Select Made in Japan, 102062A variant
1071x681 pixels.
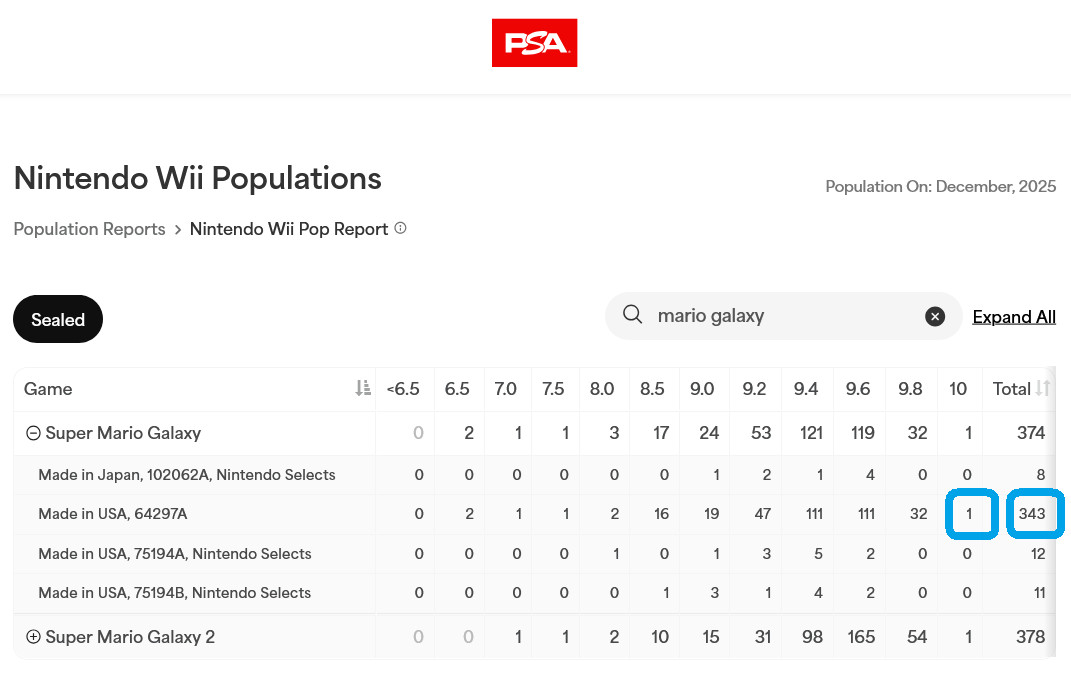186,475
